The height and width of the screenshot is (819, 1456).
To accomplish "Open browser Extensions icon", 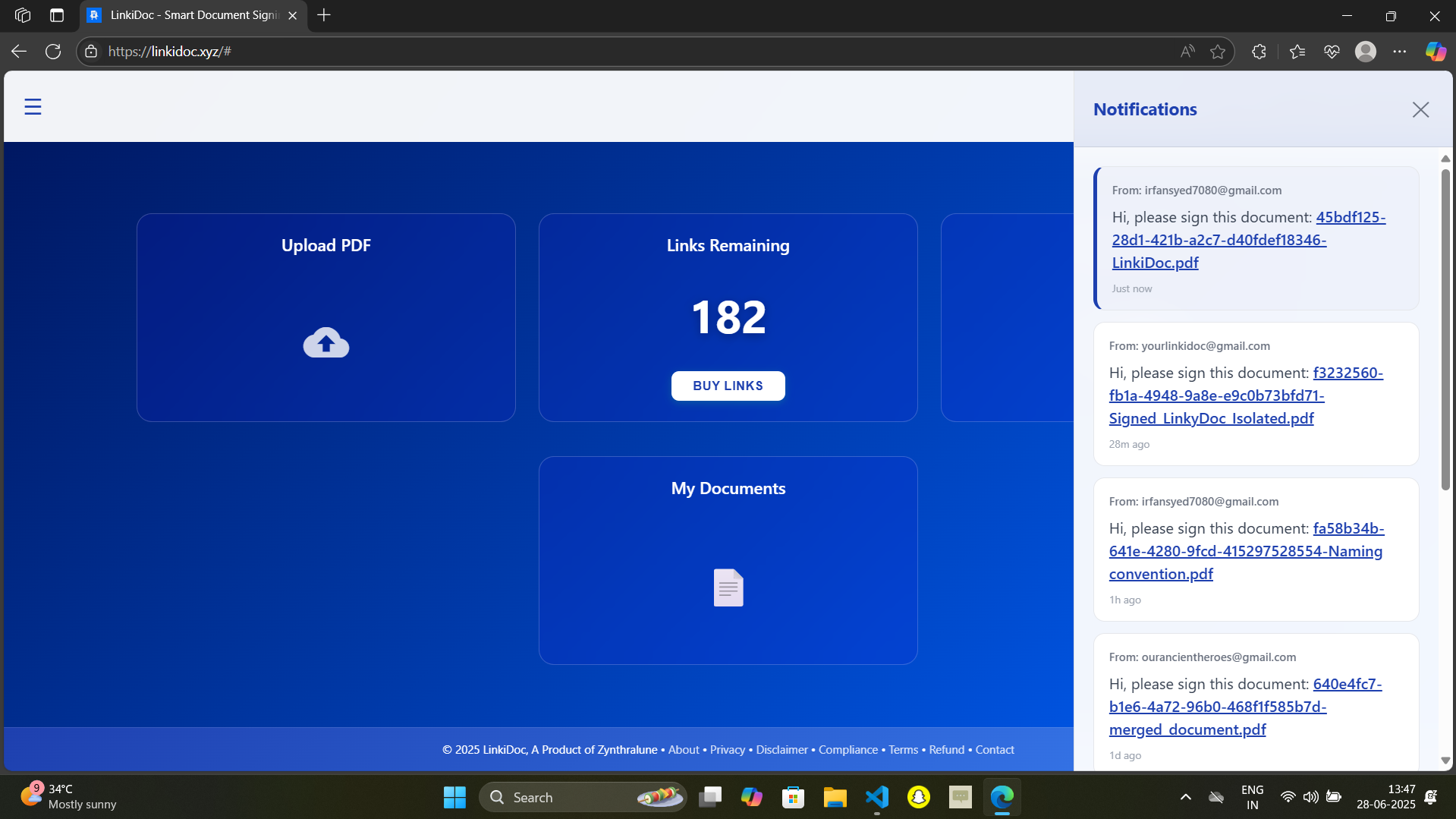I will tap(1259, 52).
